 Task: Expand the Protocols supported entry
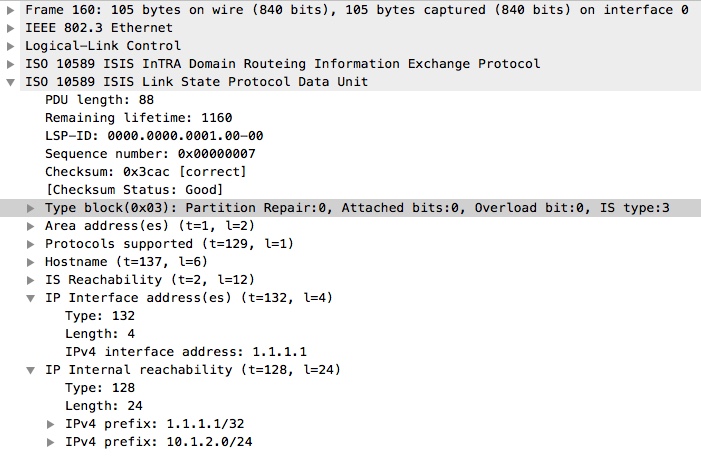(x=31, y=244)
